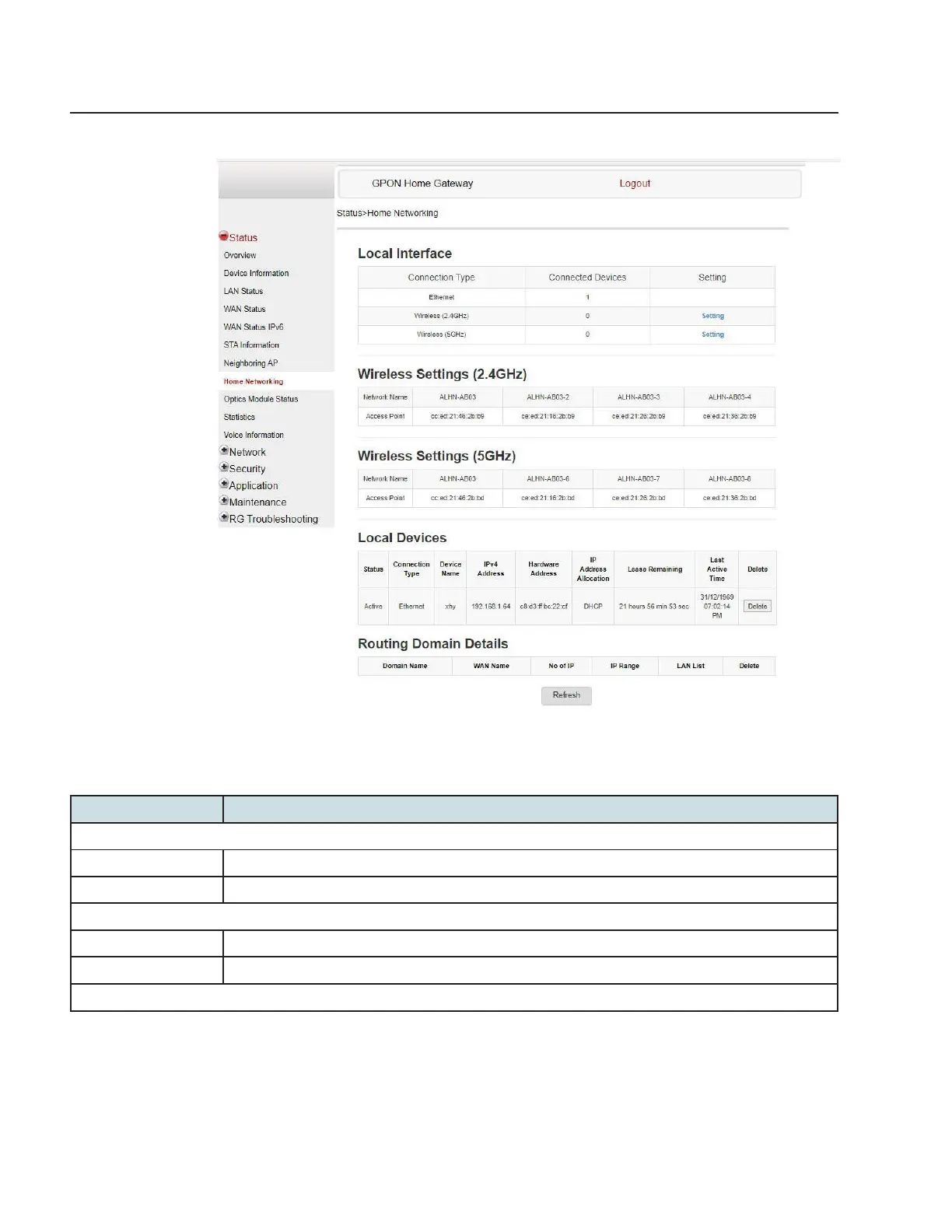Open Optics Module Status page
Image resolution: width=952 pixels, height=1232 pixels.
click(x=261, y=399)
